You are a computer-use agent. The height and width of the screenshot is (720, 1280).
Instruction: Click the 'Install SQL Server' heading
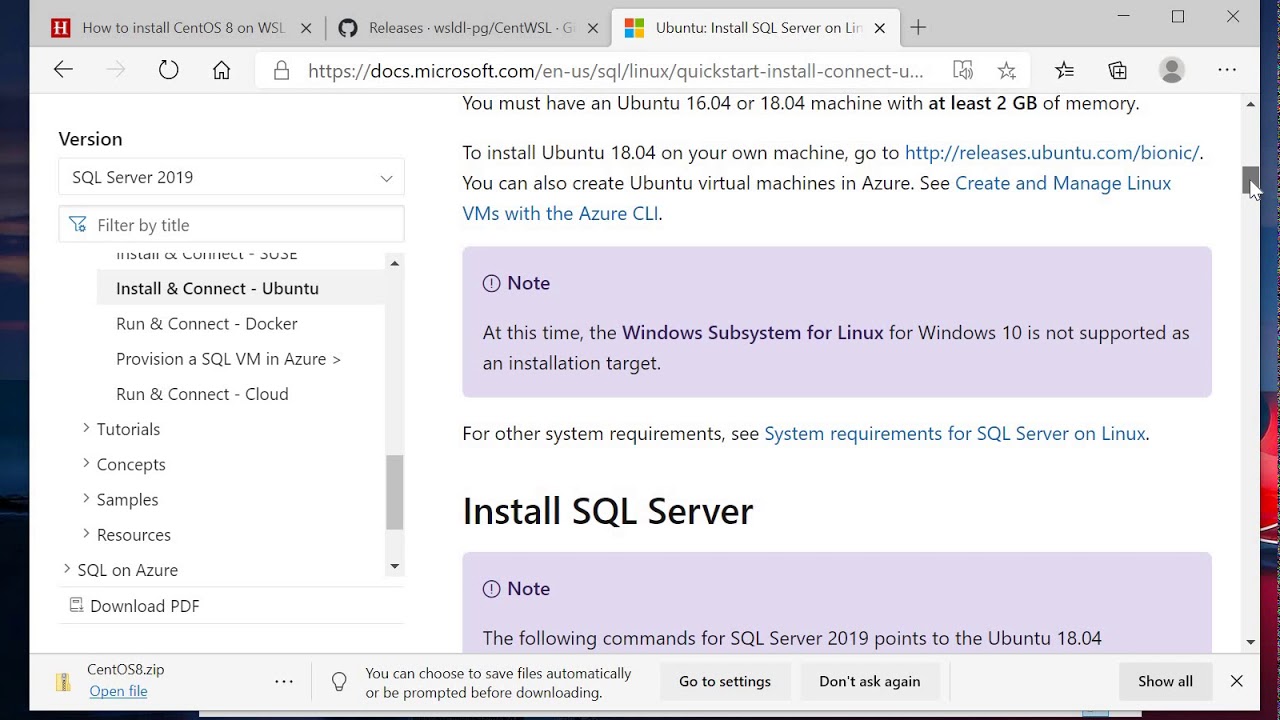pyautogui.click(x=607, y=511)
